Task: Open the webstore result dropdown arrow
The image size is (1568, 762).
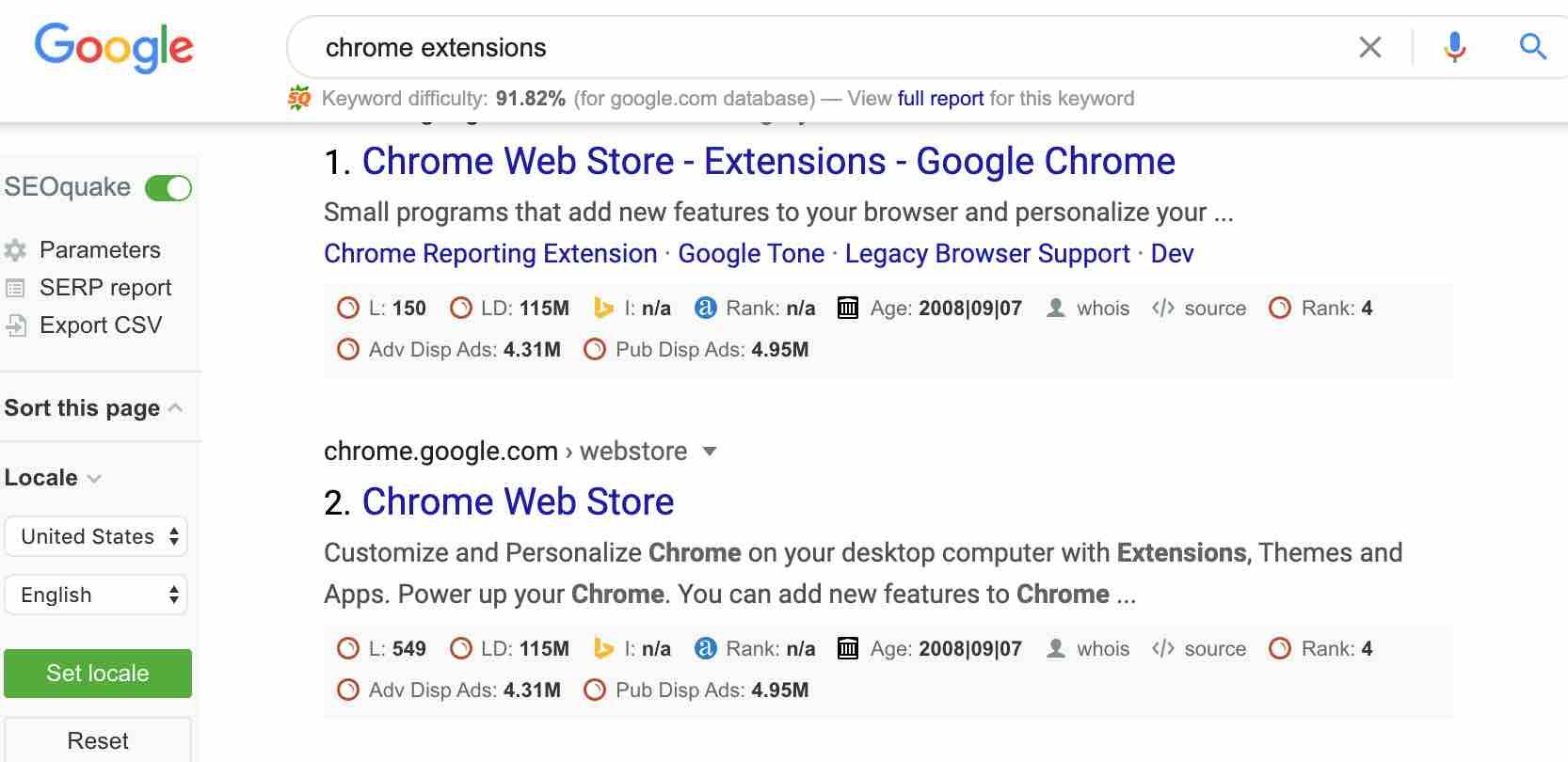Action: 710,452
